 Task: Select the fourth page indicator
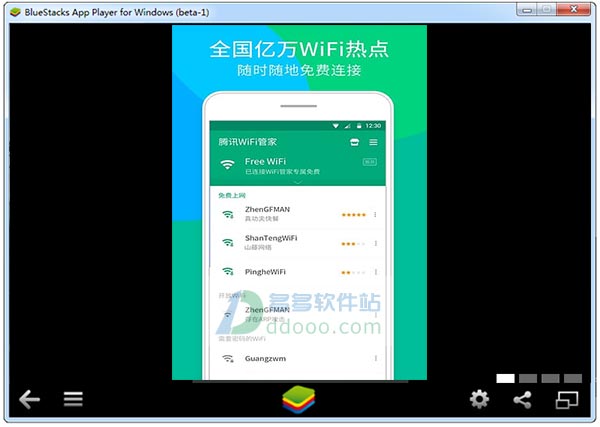[x=573, y=378]
